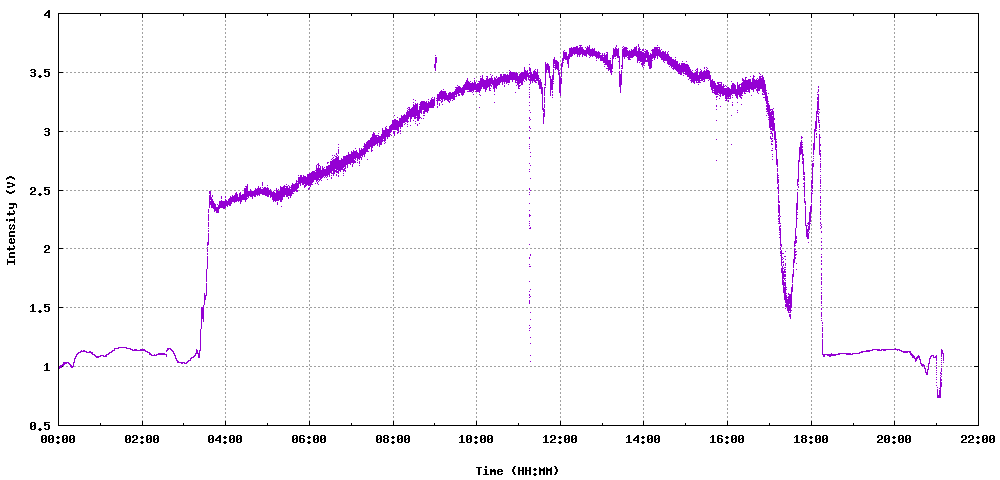Image resolution: width=1000 pixels, height=480 pixels.
Task: Click the x-axis tick label "16:00"
Action: point(727,439)
